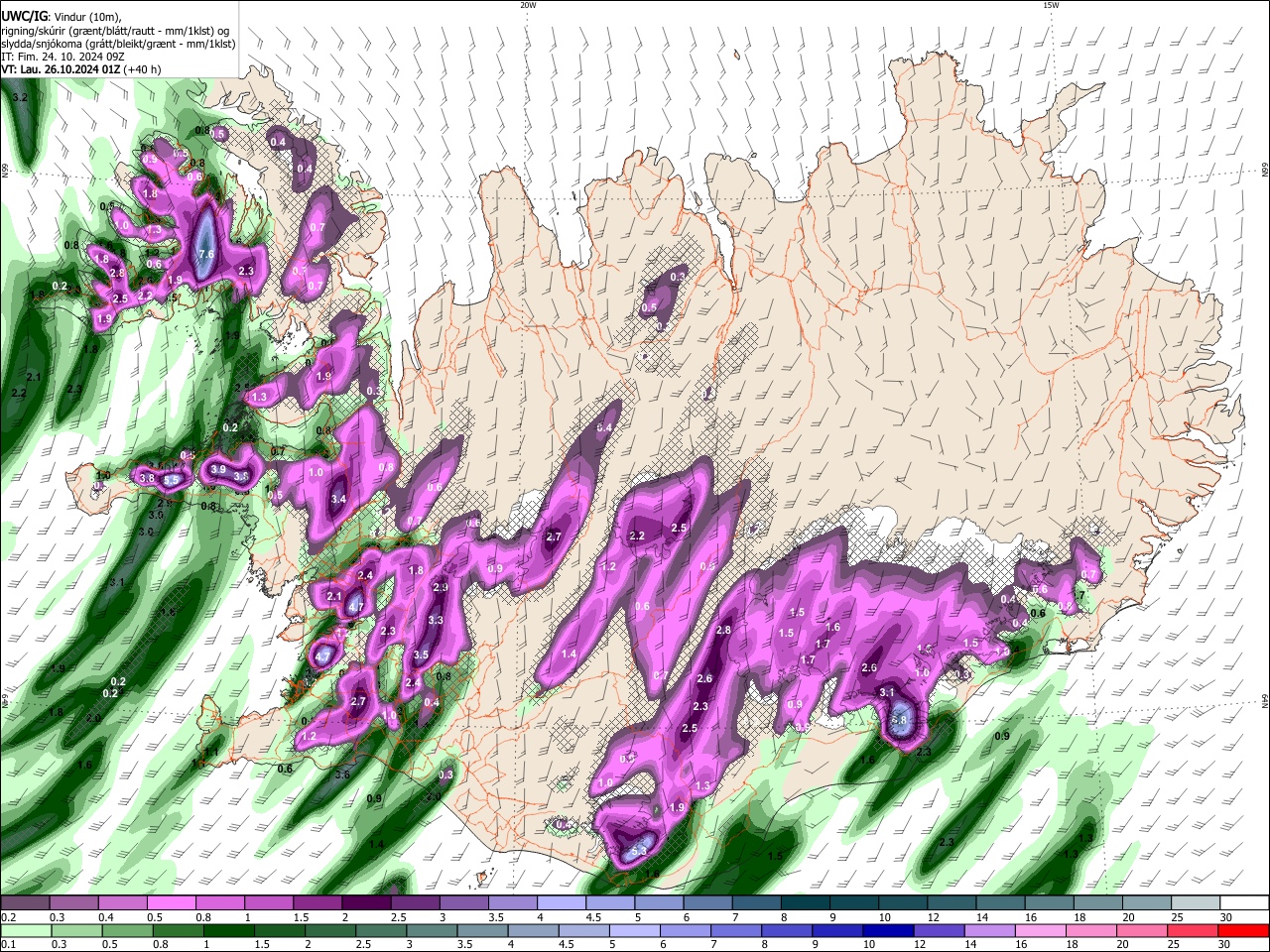Click the 3.3 snowfall value label
The height and width of the screenshot is (952, 1270).
tap(435, 621)
